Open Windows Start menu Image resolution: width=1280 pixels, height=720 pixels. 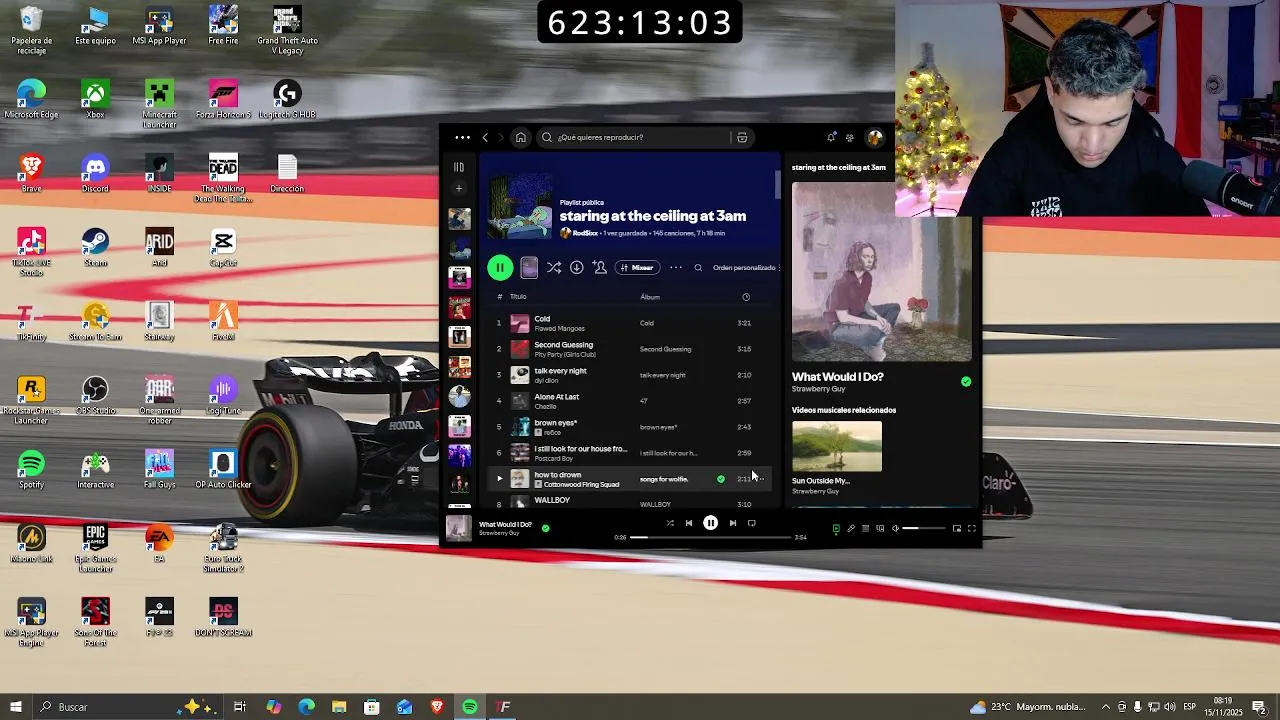(x=16, y=707)
